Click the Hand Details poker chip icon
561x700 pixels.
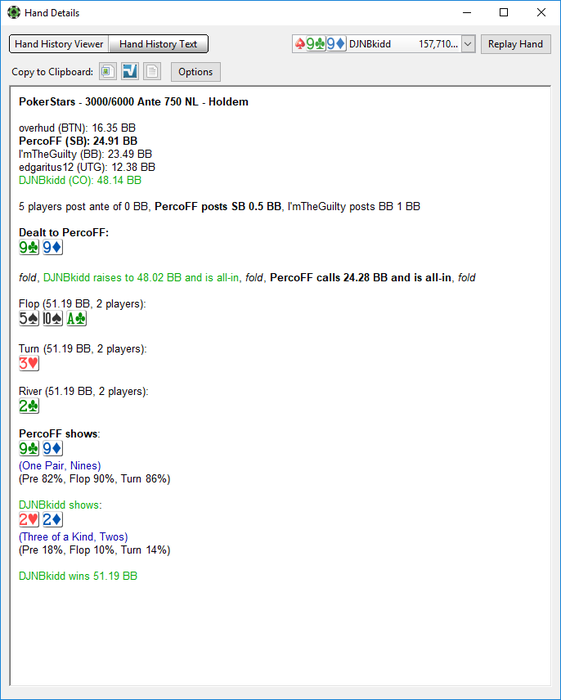[14, 12]
